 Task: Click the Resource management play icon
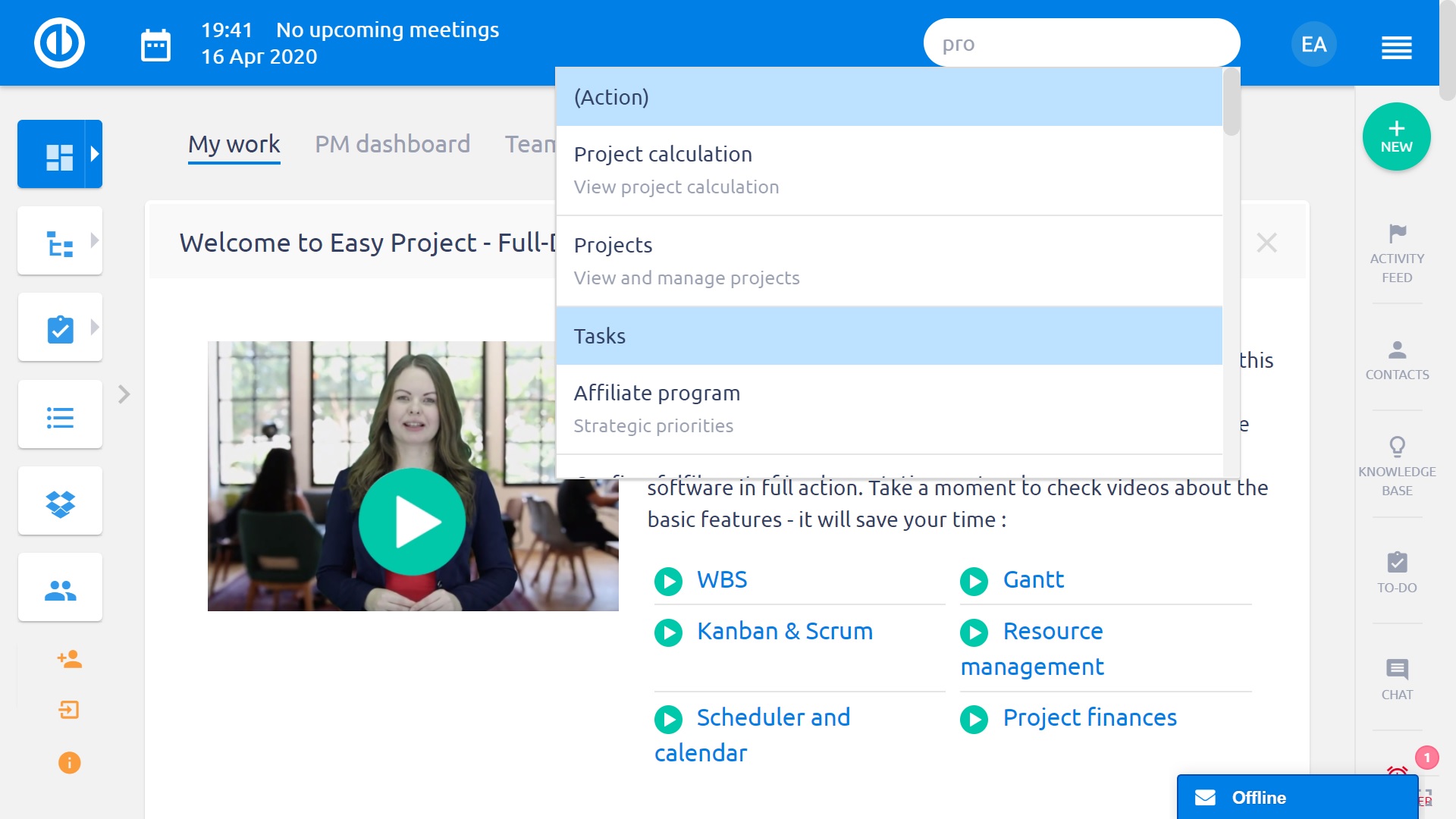coord(974,632)
